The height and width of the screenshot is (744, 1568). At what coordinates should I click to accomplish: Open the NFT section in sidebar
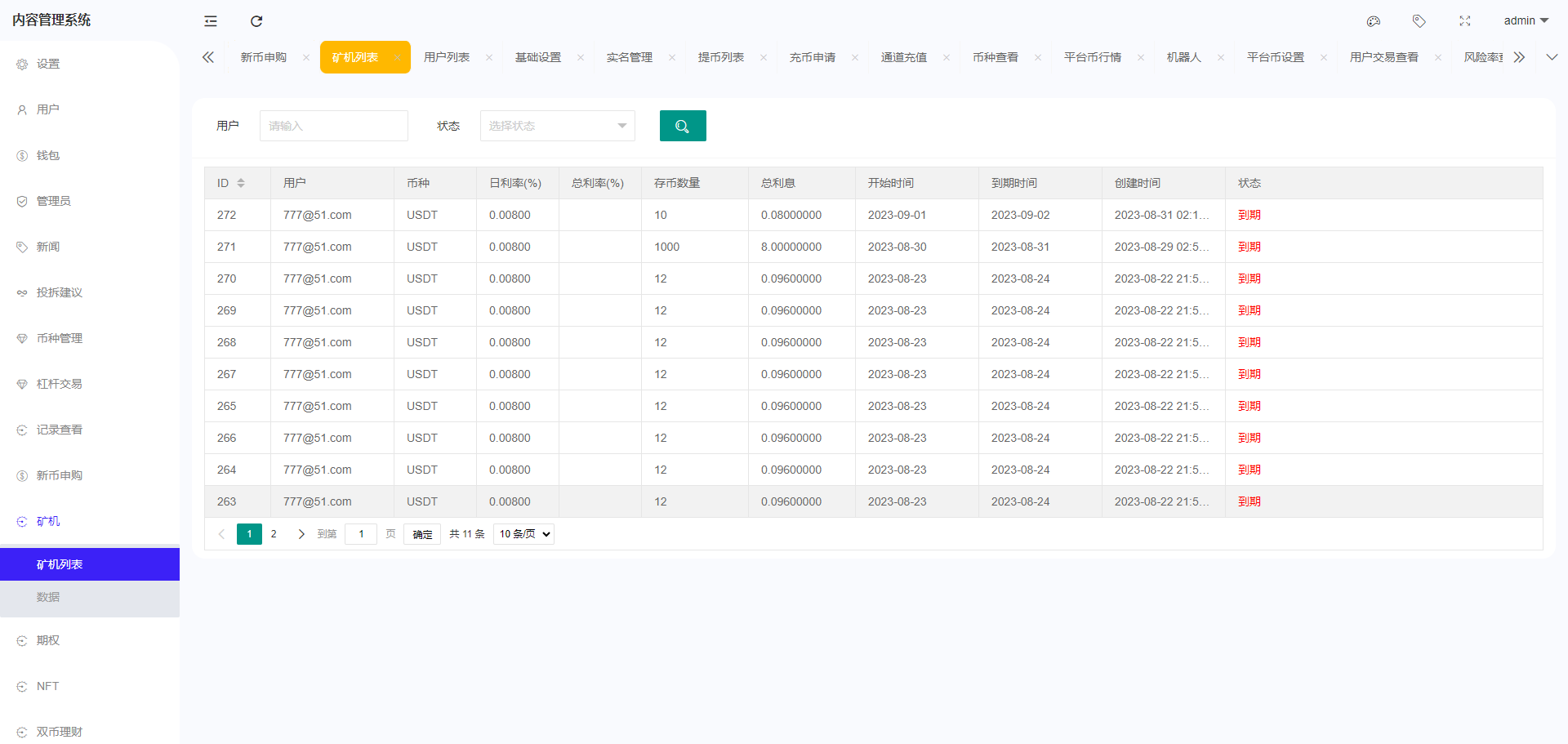pyautogui.click(x=47, y=685)
